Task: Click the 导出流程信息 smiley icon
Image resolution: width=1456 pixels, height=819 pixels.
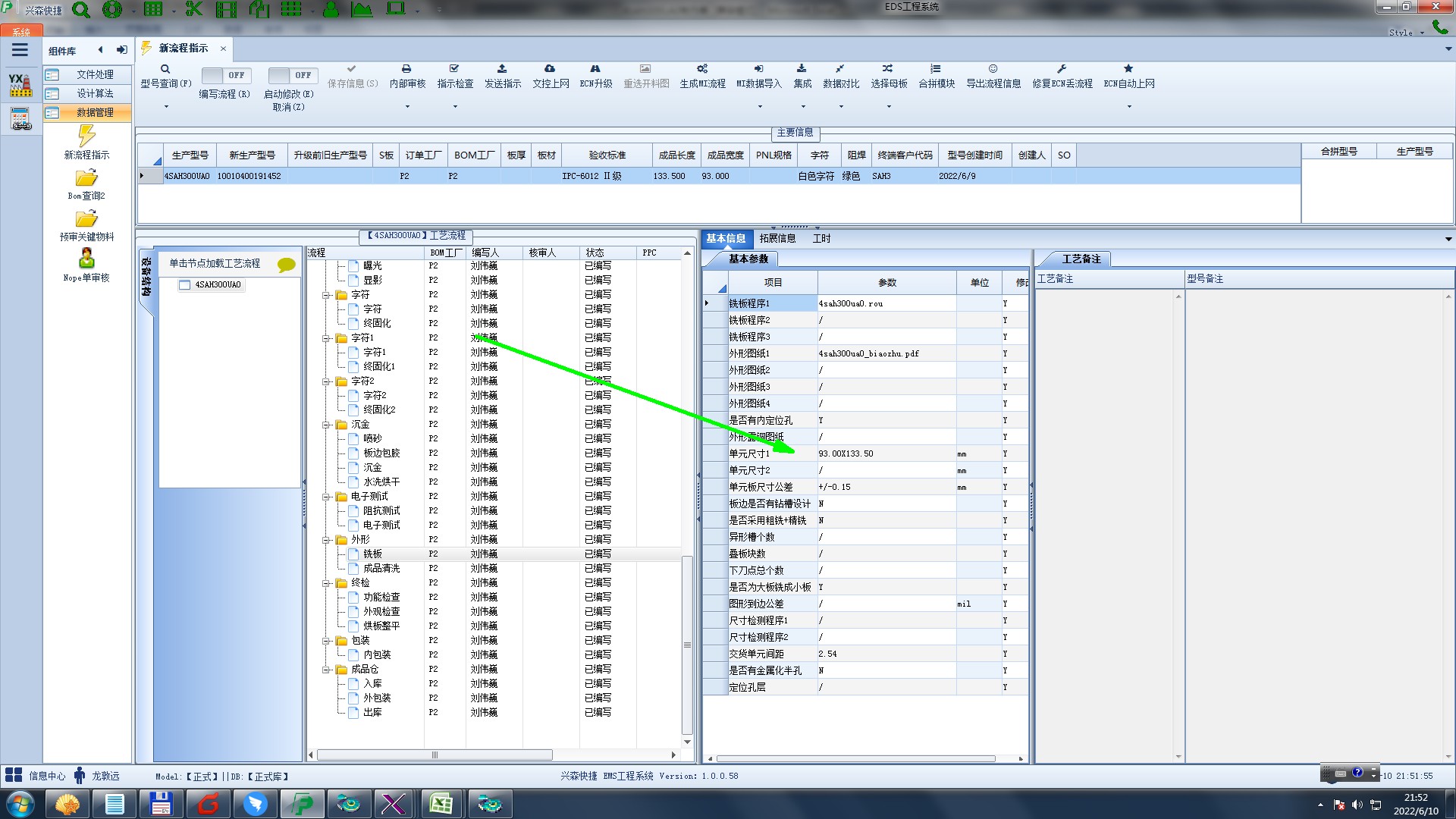Action: point(993,69)
